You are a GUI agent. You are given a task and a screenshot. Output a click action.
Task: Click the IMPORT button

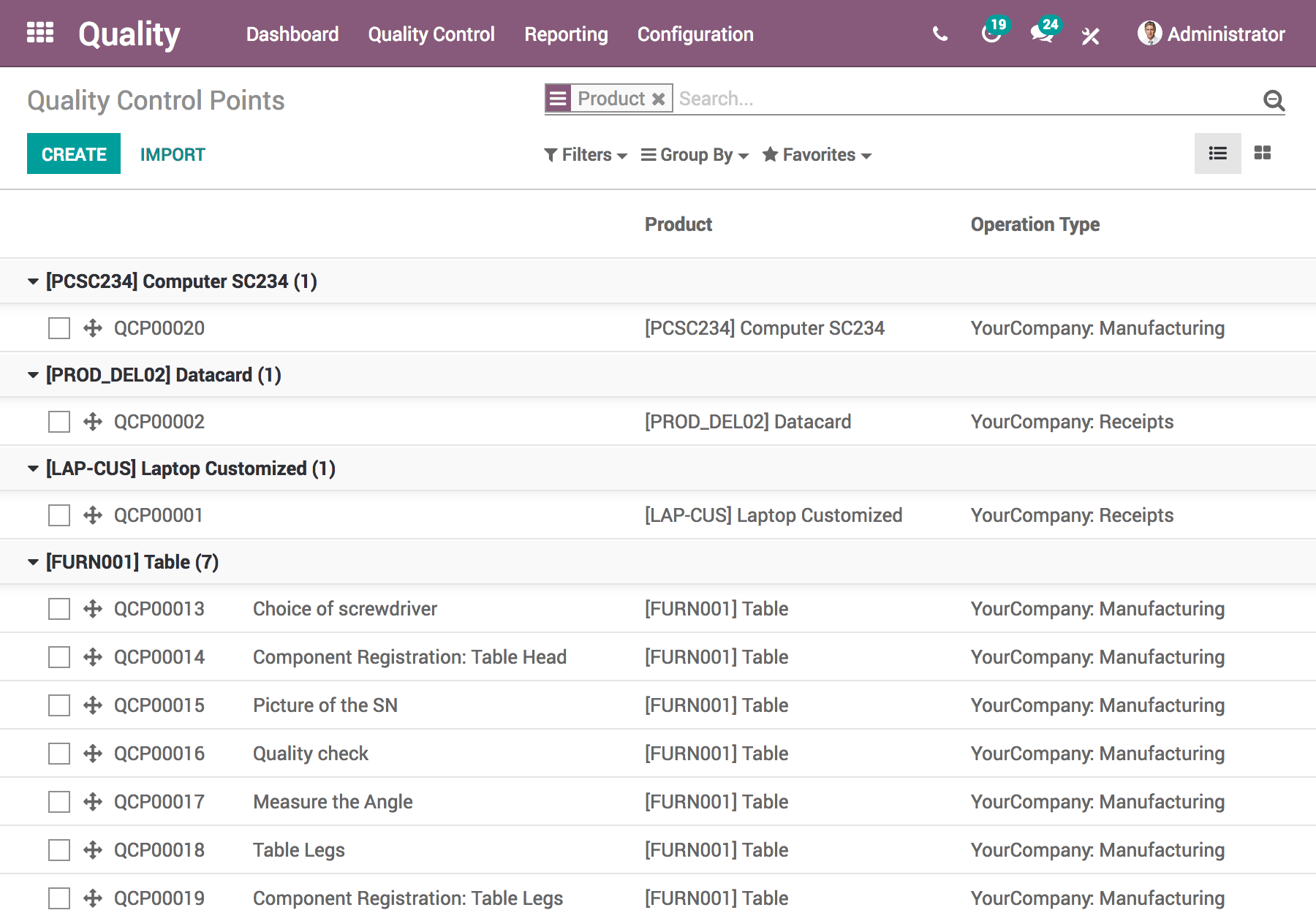tap(172, 153)
